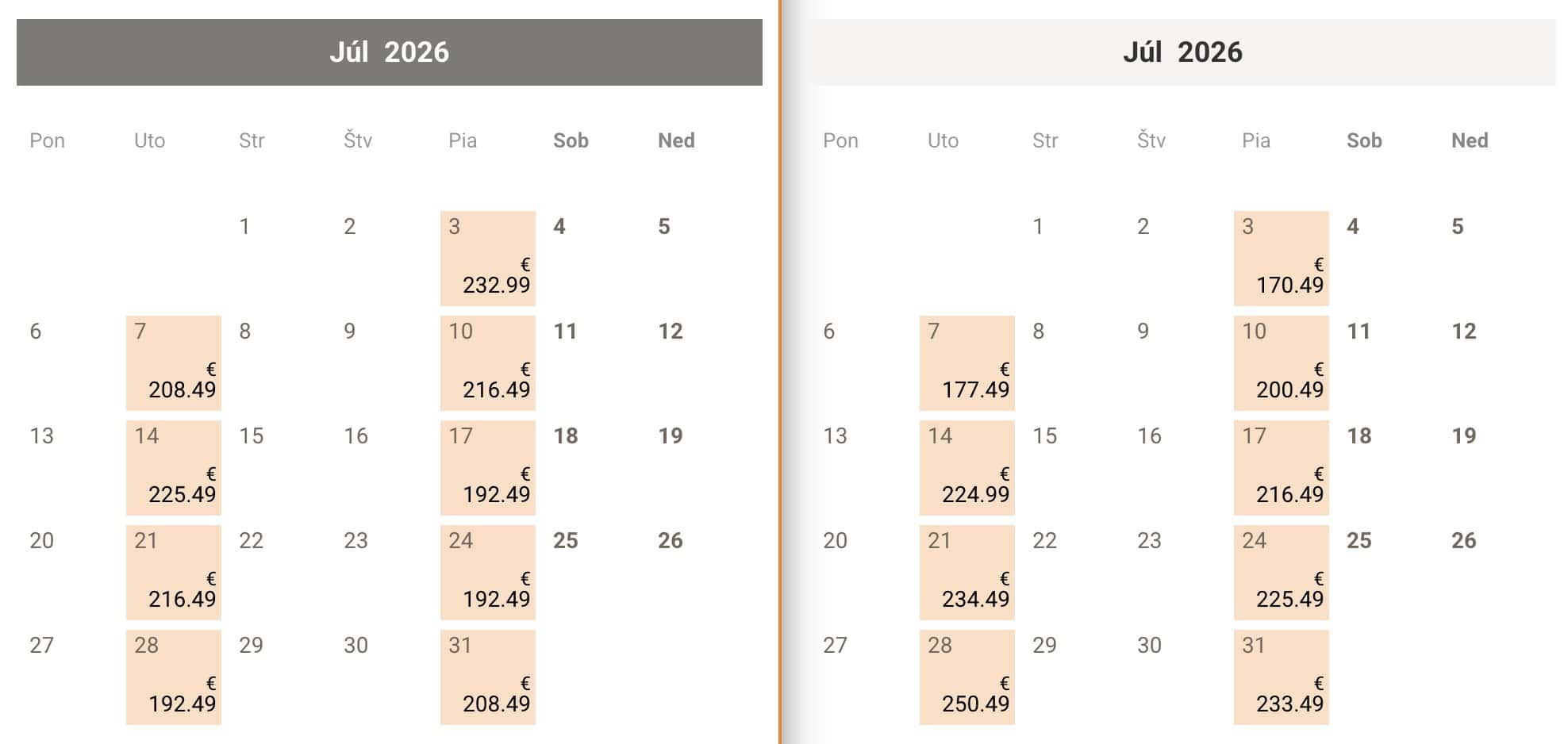Select July 28 at €250.49

coord(967,677)
